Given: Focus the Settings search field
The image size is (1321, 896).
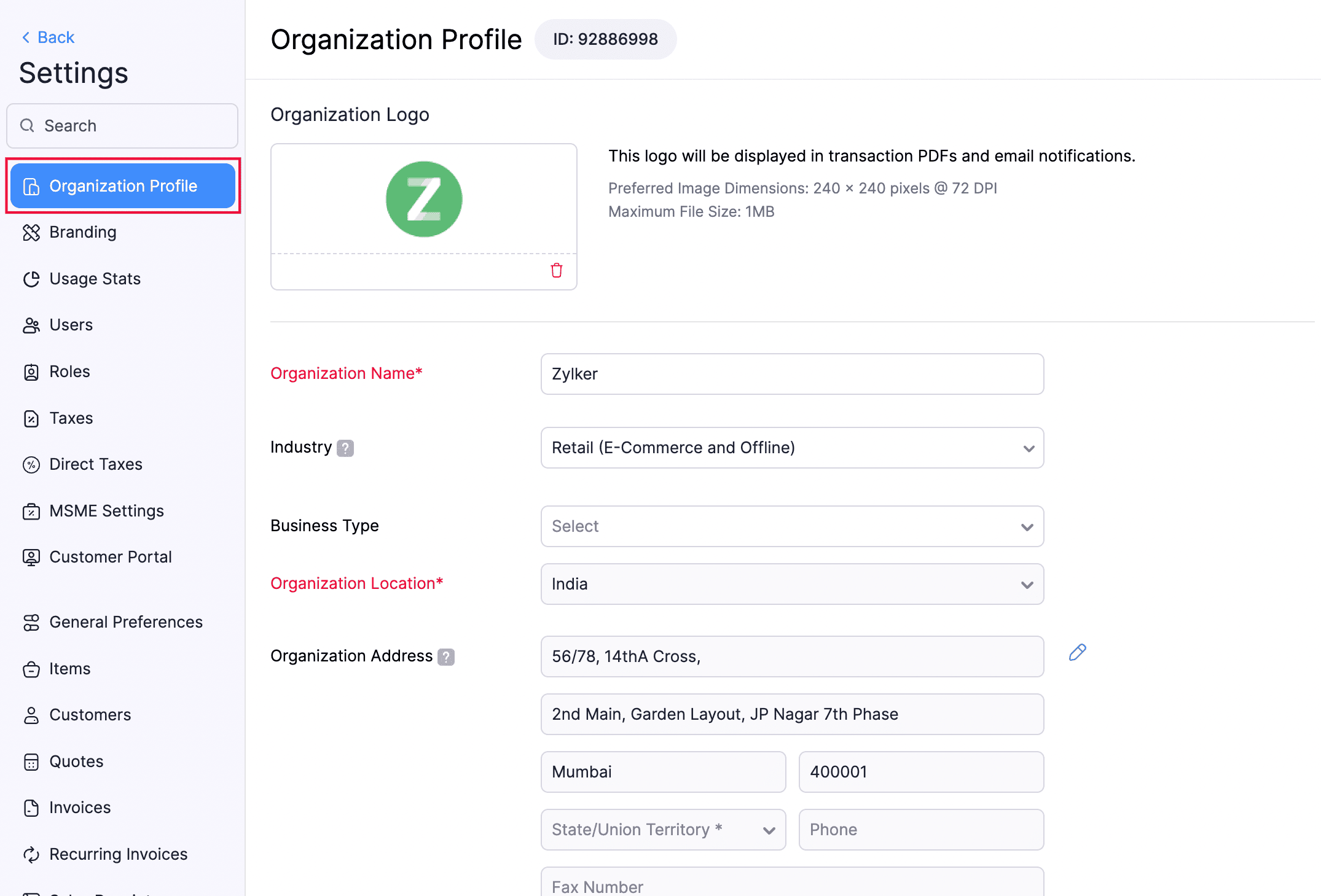Looking at the screenshot, I should point(123,126).
